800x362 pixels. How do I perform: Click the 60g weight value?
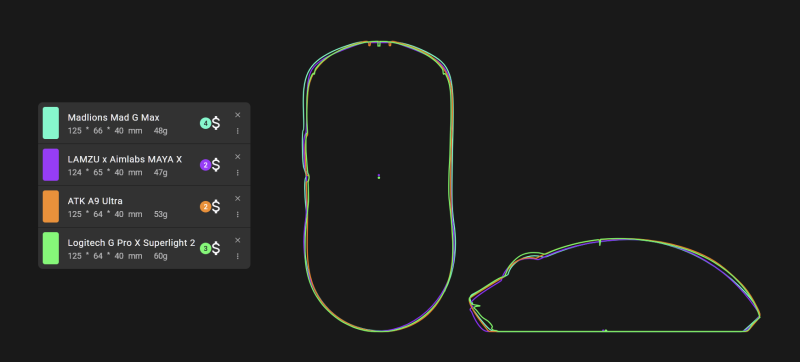tap(161, 256)
